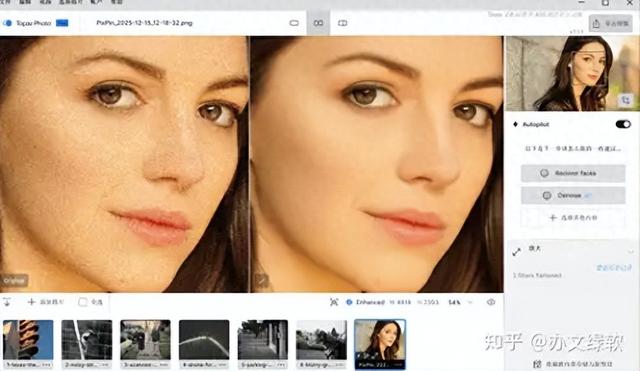Open the 54% zoom dropdown

pos(460,302)
